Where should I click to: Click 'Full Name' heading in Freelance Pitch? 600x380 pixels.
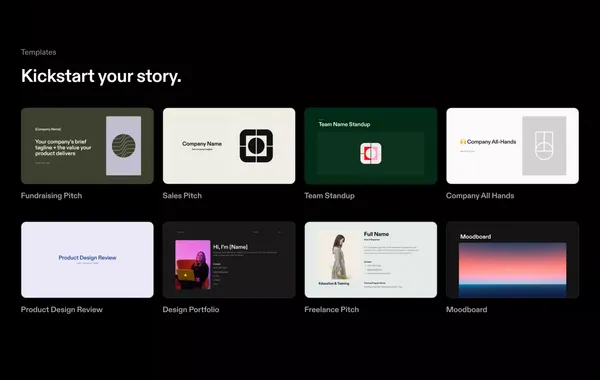pos(376,234)
